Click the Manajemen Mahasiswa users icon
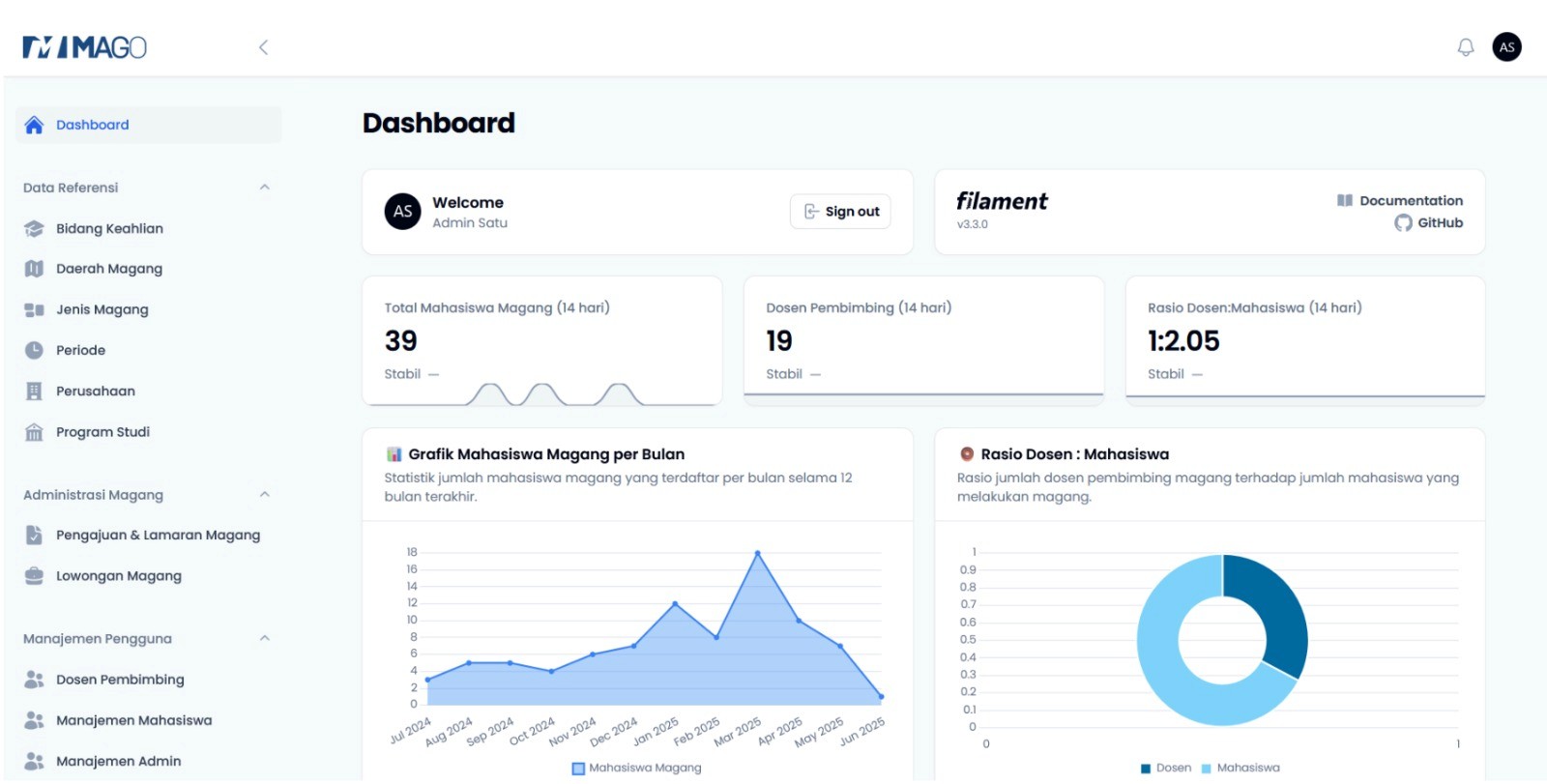 34,720
